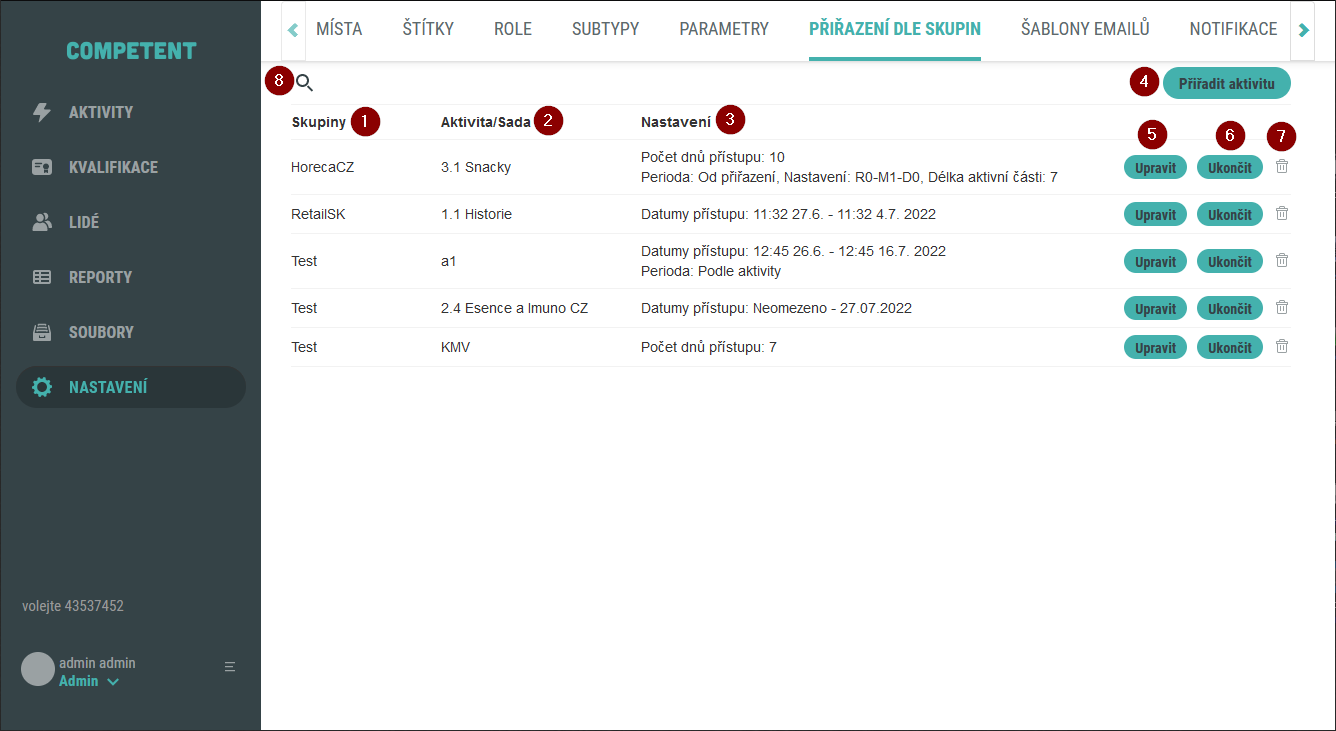Screen dimensions: 1336x731
Task: Click the admin user avatar circle
Action: coord(38,669)
